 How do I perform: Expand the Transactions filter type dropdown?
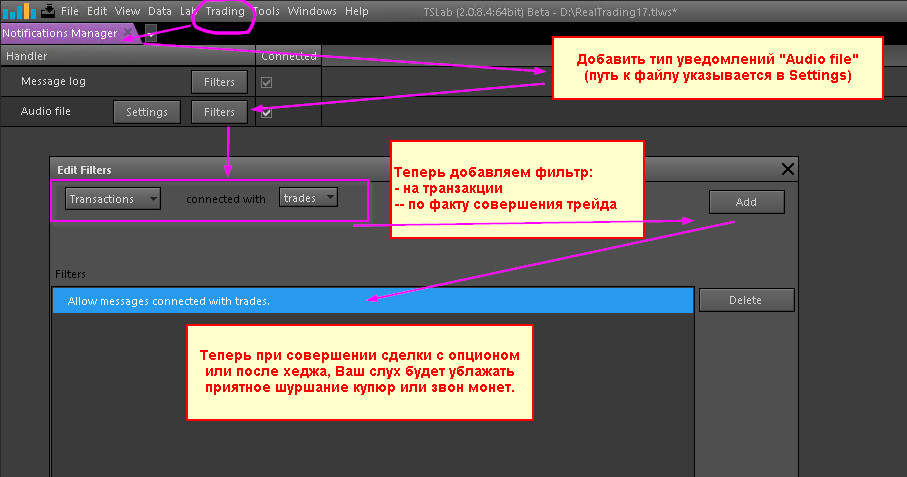pyautogui.click(x=113, y=199)
